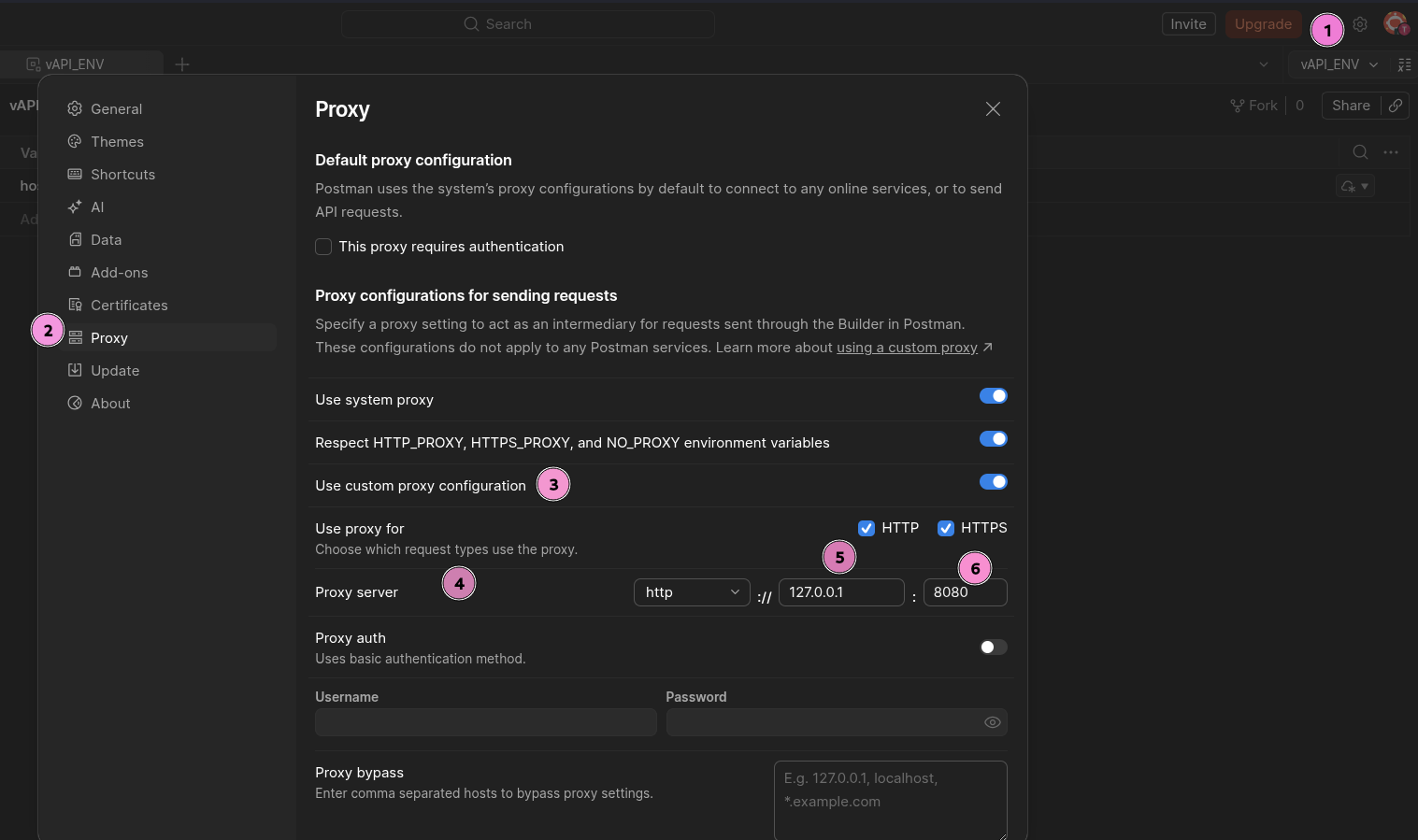
Task: Click the copy link icon beside Share
Action: click(x=1395, y=106)
